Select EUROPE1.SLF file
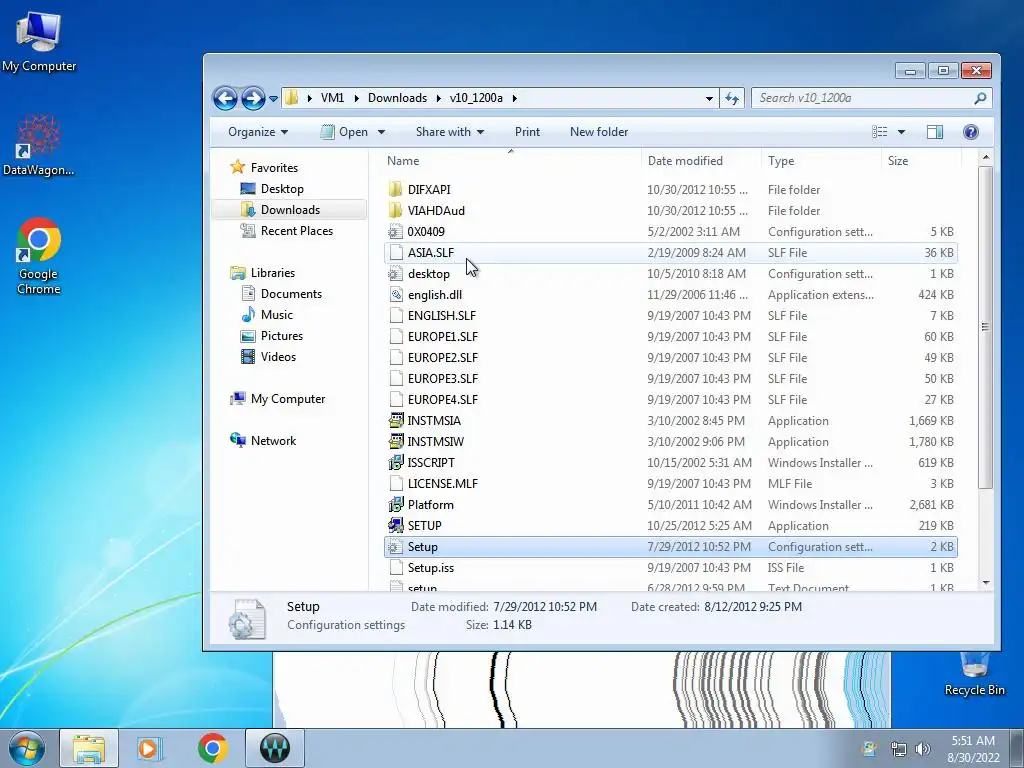The image size is (1024, 768). click(x=671, y=336)
